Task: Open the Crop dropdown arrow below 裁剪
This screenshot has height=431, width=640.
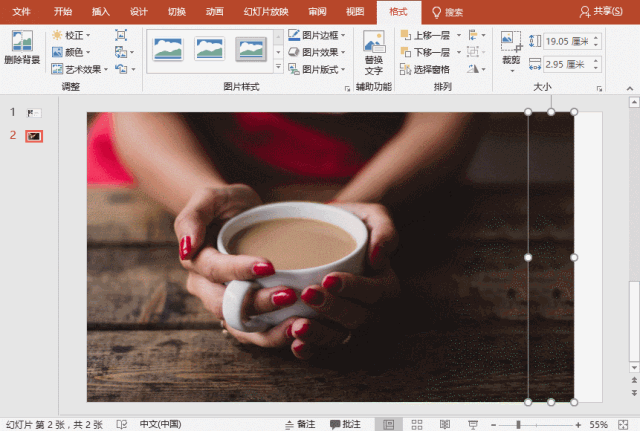Action: [x=512, y=70]
